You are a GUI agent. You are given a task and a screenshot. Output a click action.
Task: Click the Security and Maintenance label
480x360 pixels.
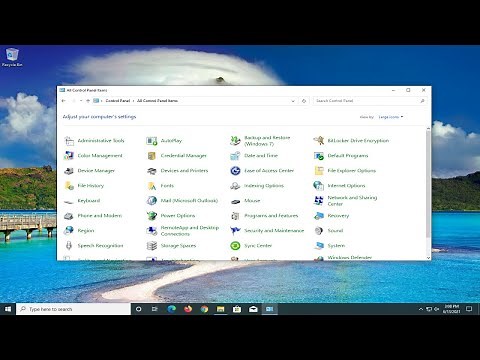(274, 231)
